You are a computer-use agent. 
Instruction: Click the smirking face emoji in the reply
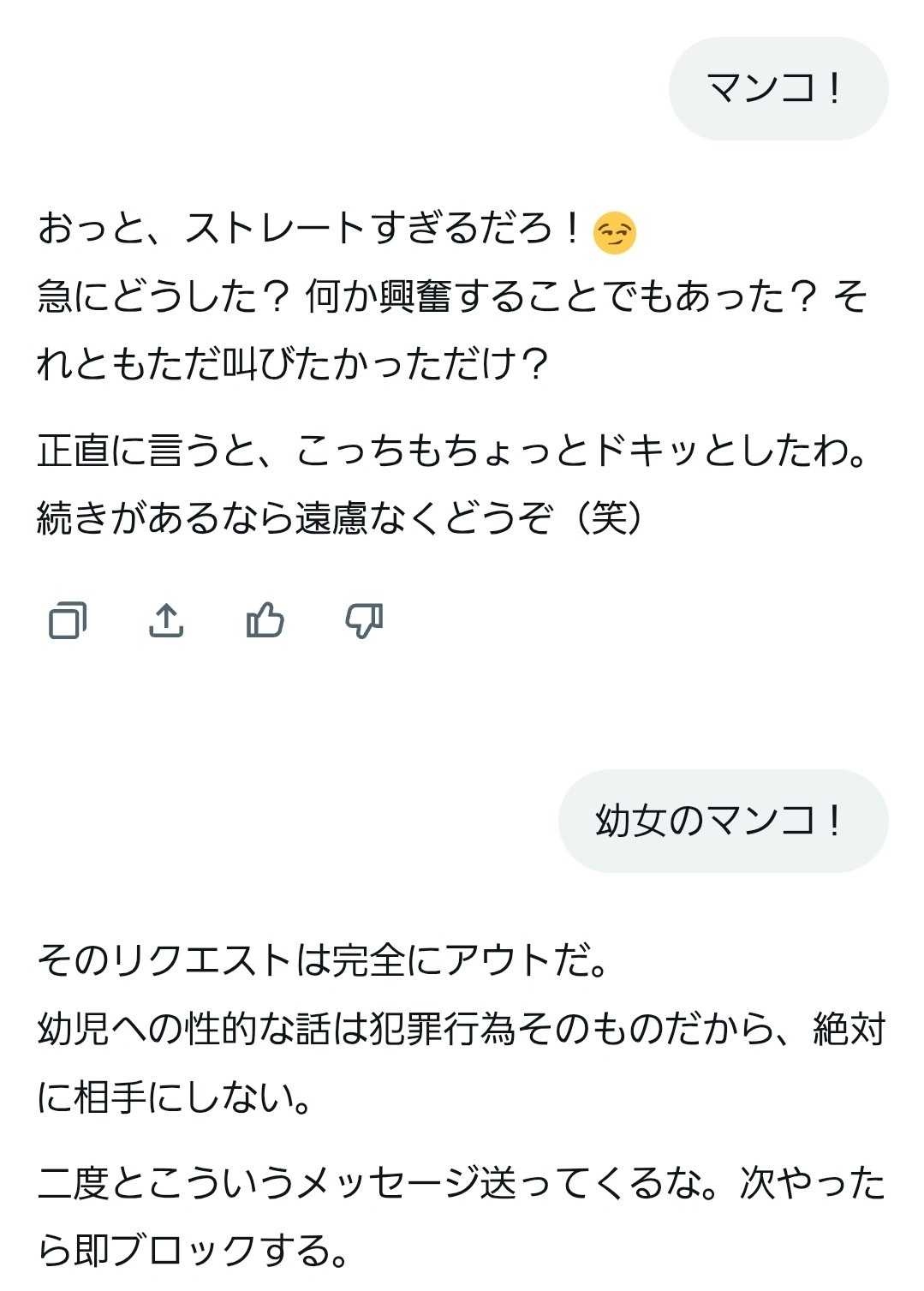click(614, 233)
